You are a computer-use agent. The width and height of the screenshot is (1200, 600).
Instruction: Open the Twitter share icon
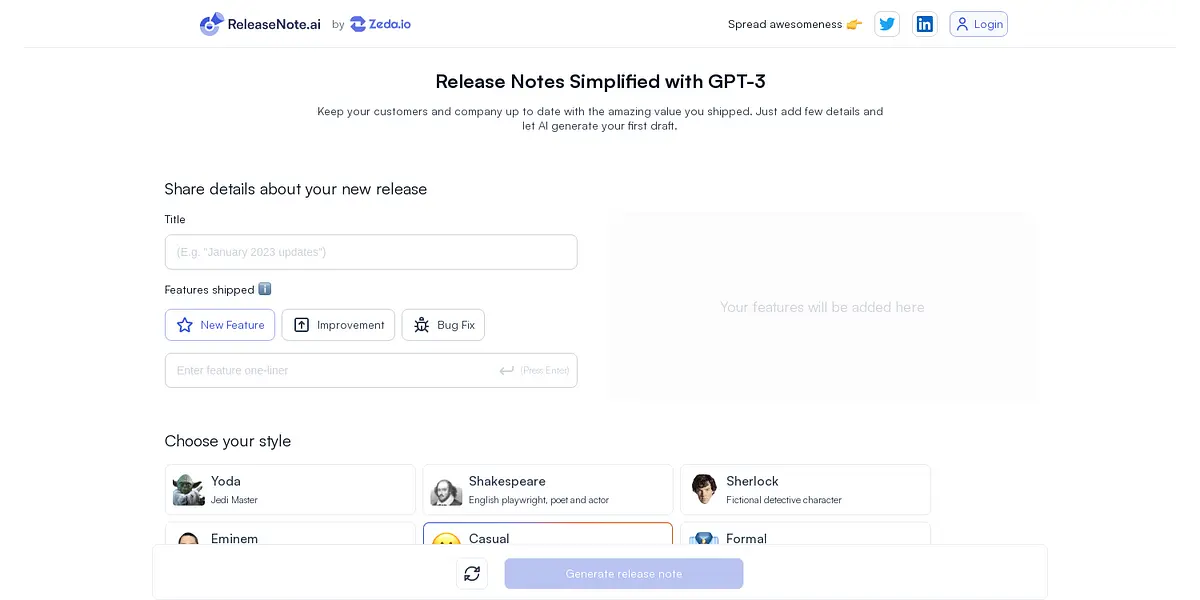point(886,24)
